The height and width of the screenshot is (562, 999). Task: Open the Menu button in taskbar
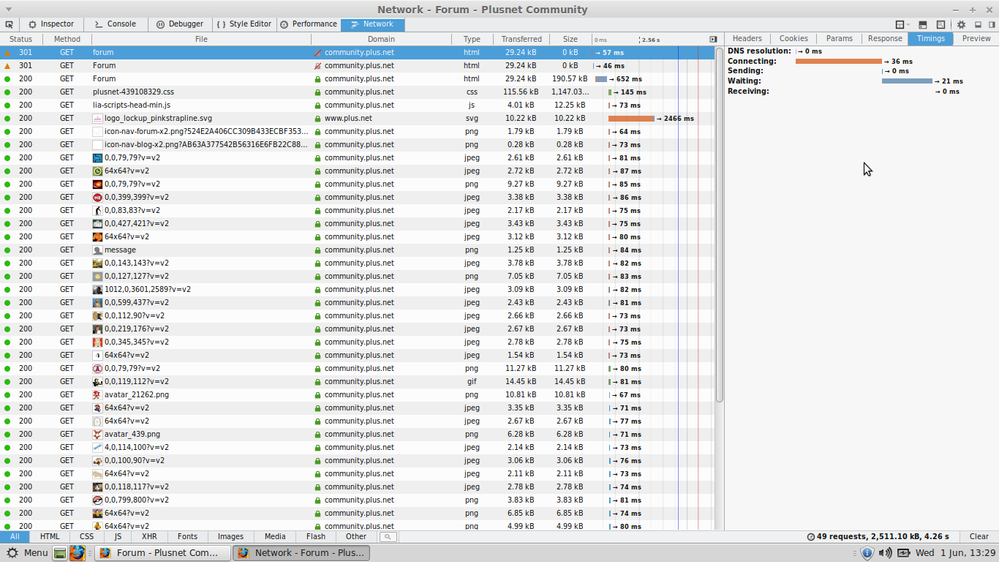[27, 552]
